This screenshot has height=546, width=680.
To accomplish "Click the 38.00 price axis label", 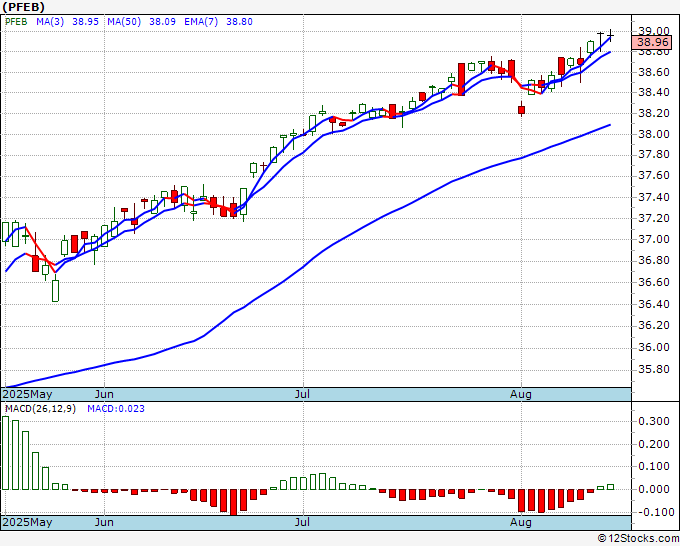I will tap(654, 134).
